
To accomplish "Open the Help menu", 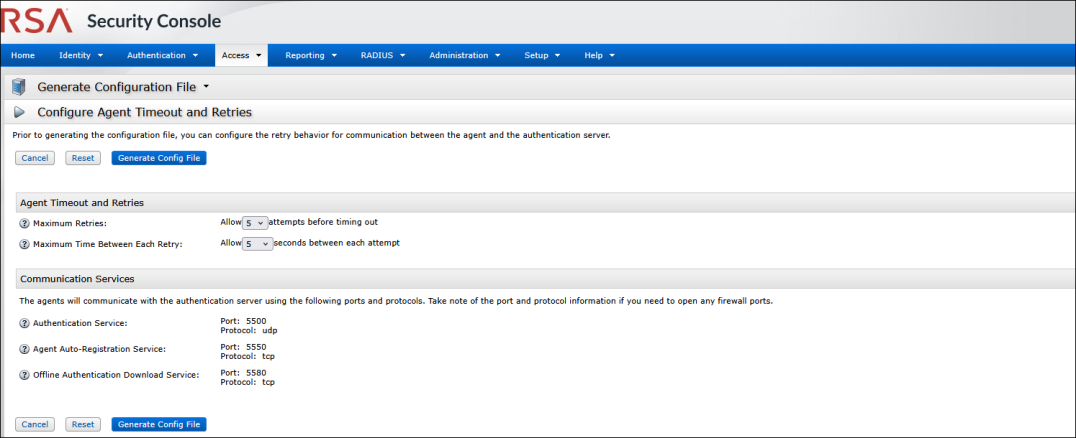I will (x=599, y=56).
